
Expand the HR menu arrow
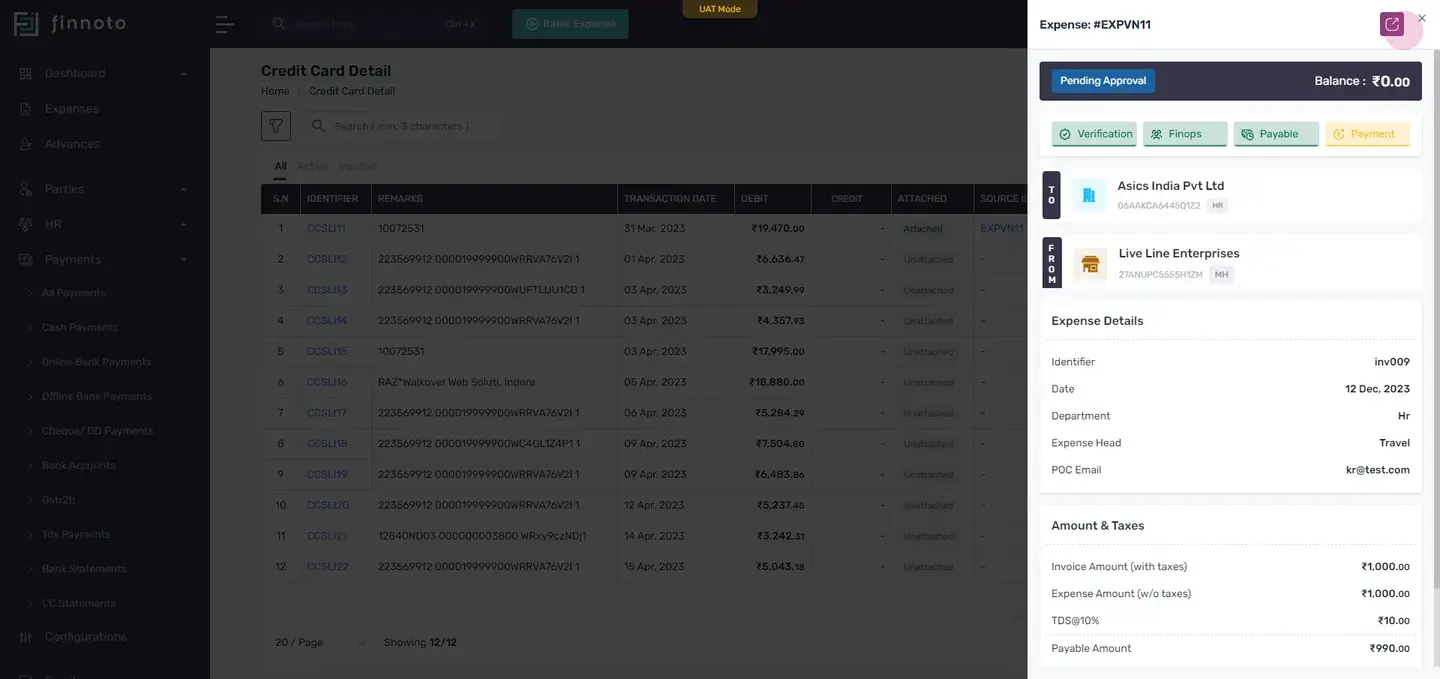[183, 225]
